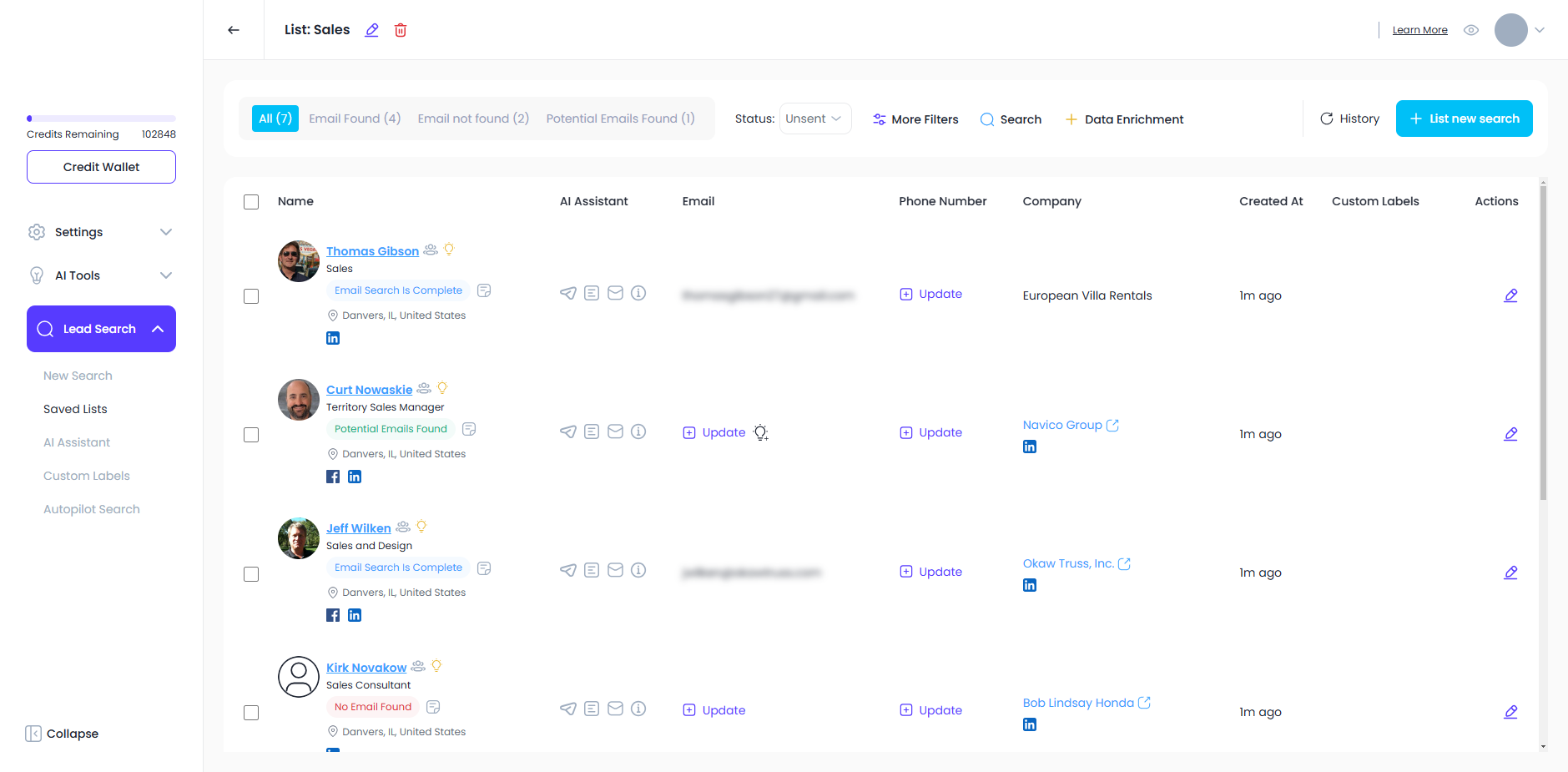Switch to the Email Found (4) tab
Screen dimensions: 1568x772
click(x=355, y=119)
